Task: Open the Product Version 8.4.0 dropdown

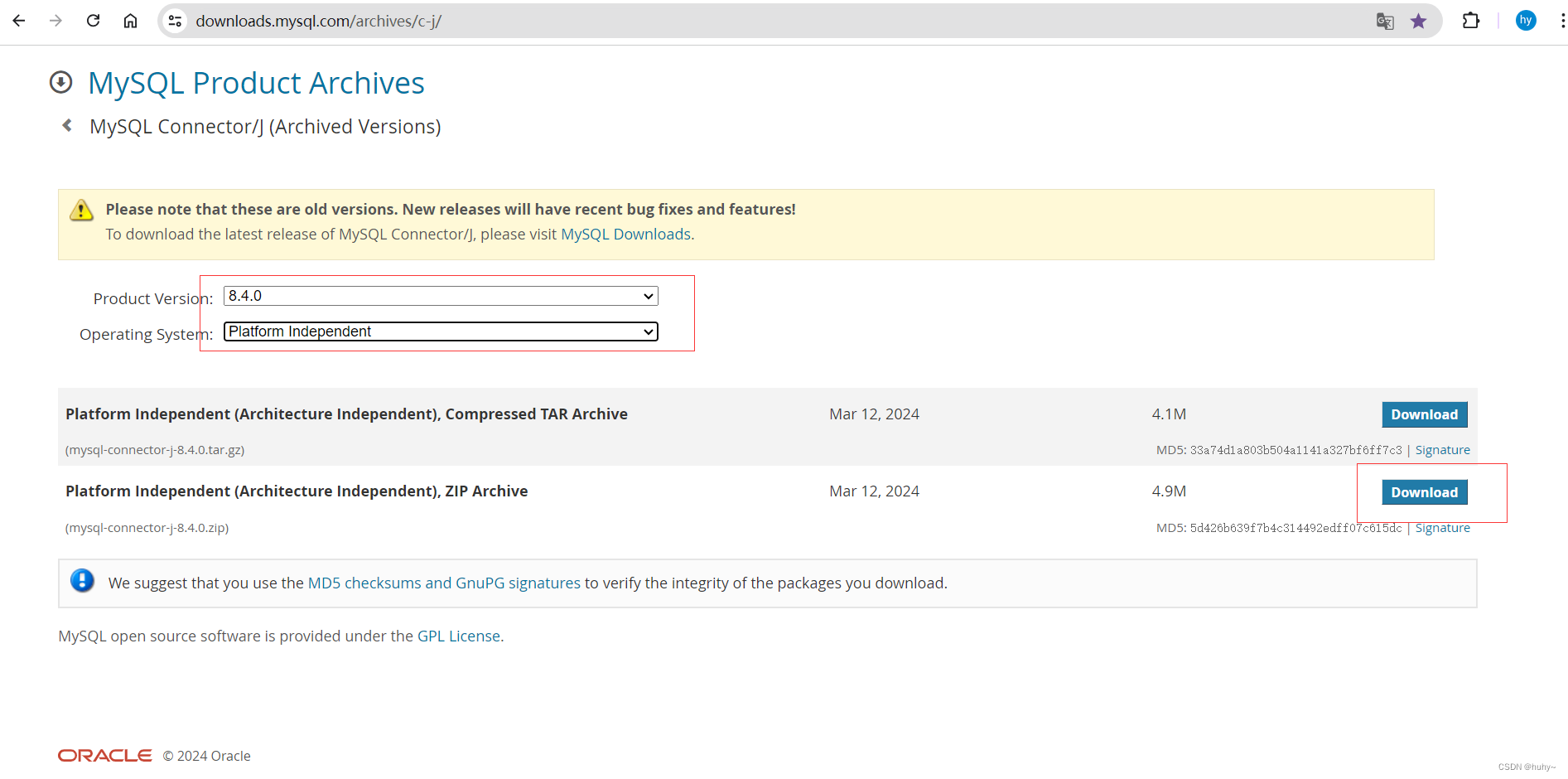Action: click(x=441, y=296)
